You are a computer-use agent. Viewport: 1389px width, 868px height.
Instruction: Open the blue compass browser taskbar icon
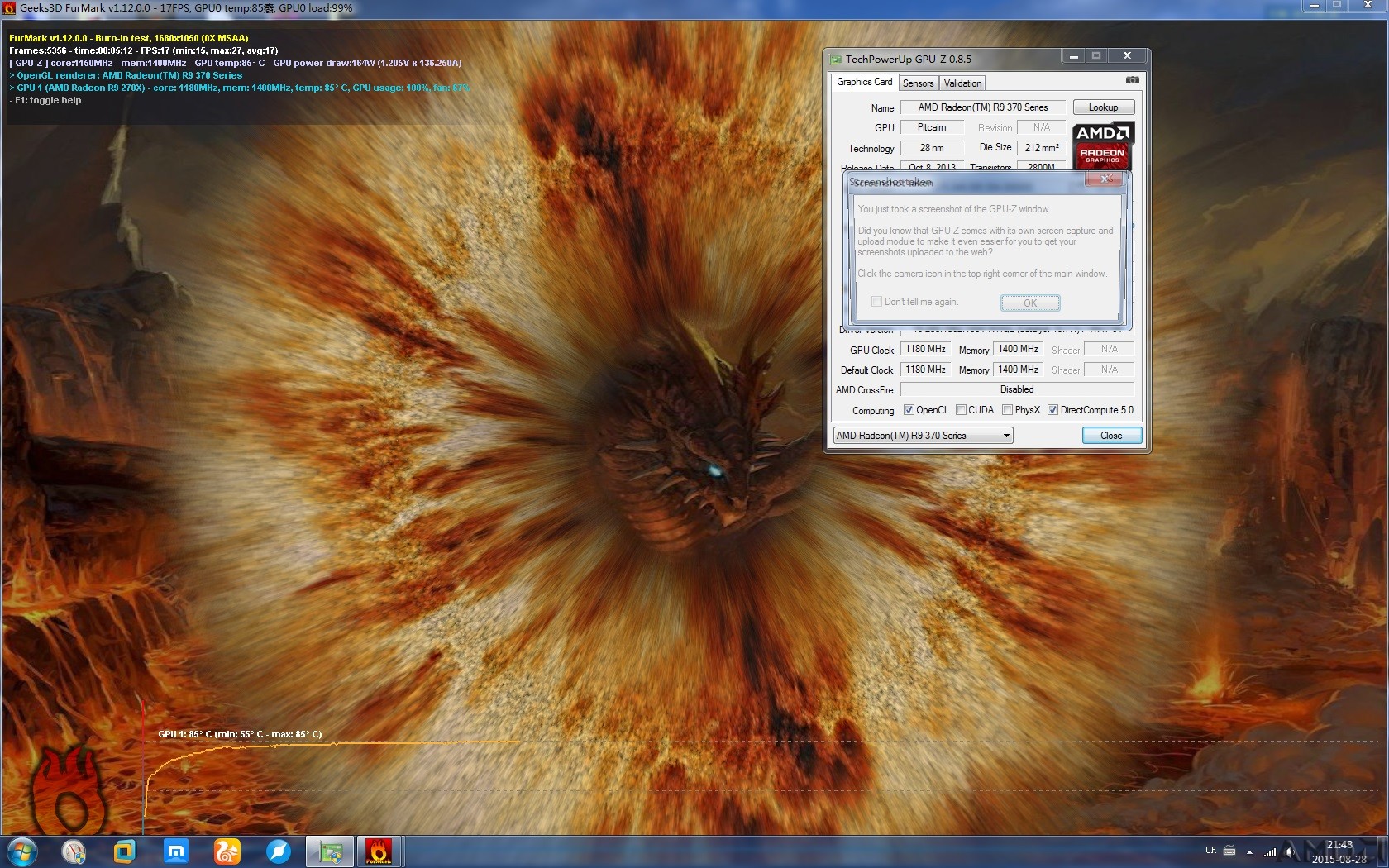pyautogui.click(x=279, y=851)
